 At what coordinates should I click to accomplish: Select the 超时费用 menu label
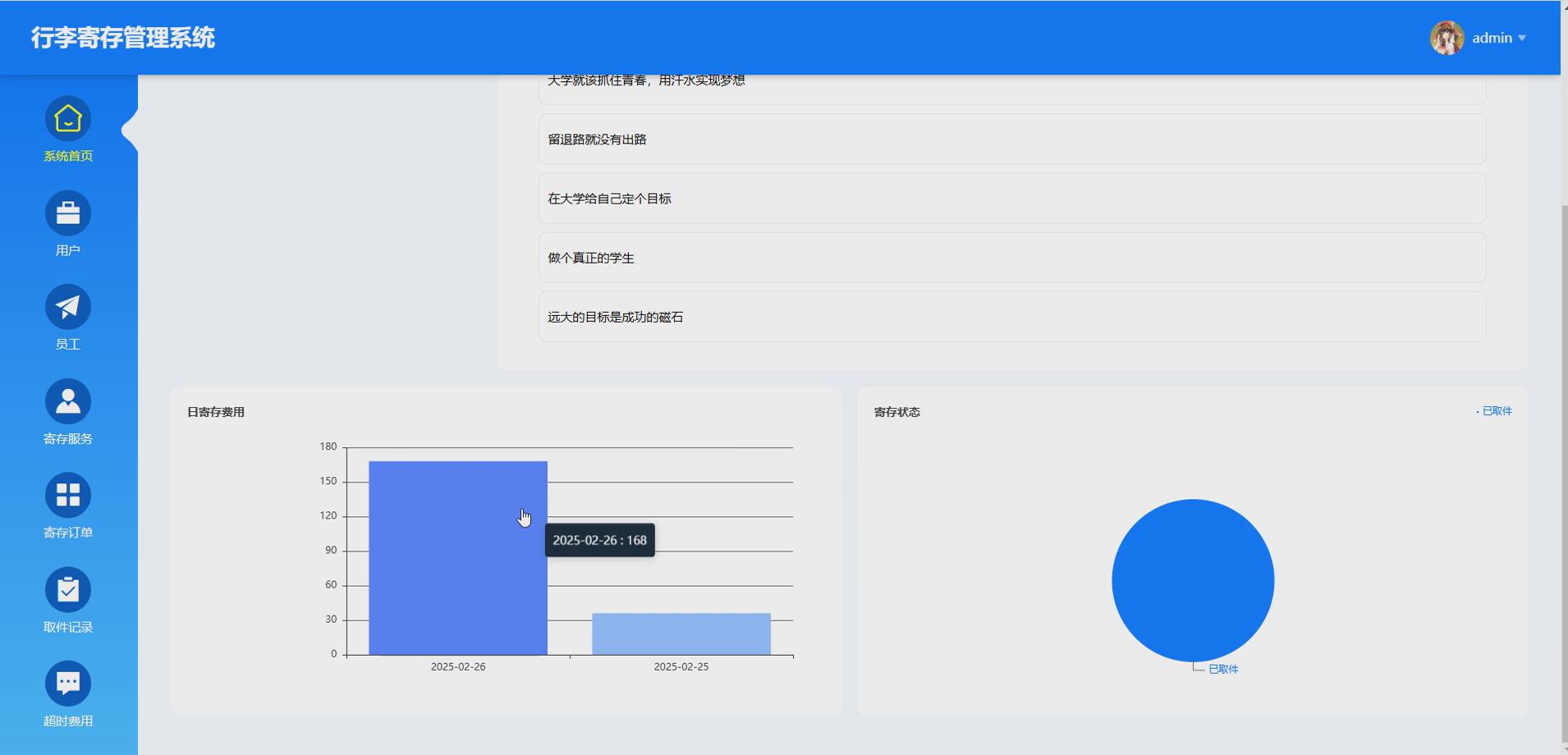[x=68, y=721]
